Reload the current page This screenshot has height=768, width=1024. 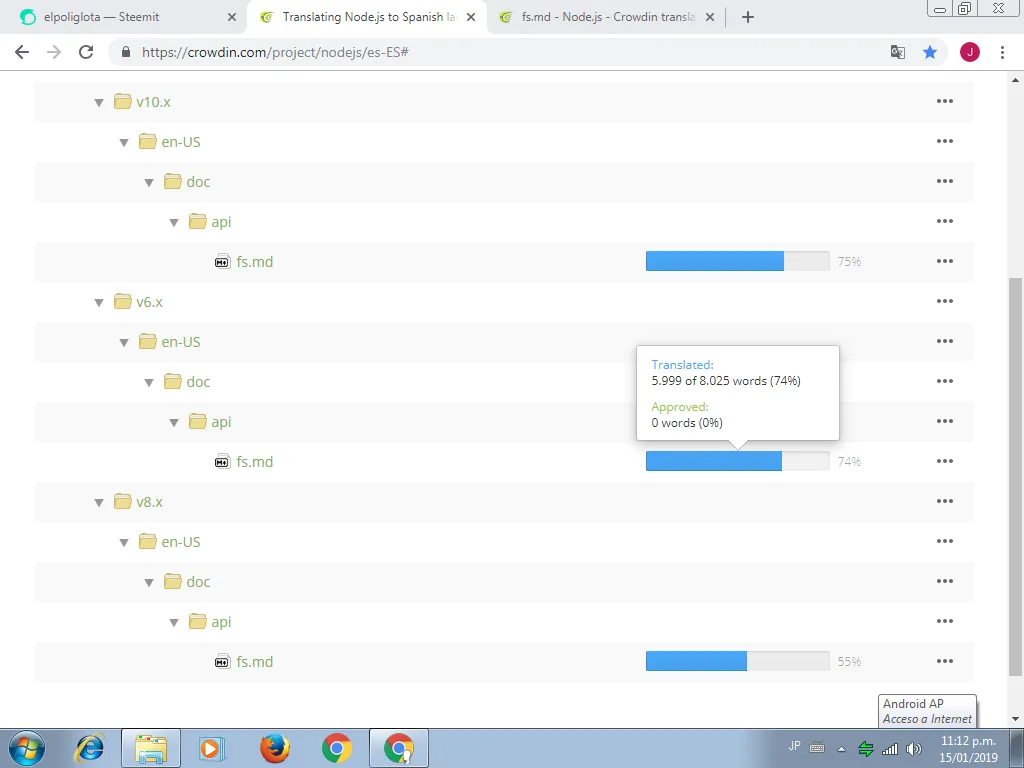(86, 52)
